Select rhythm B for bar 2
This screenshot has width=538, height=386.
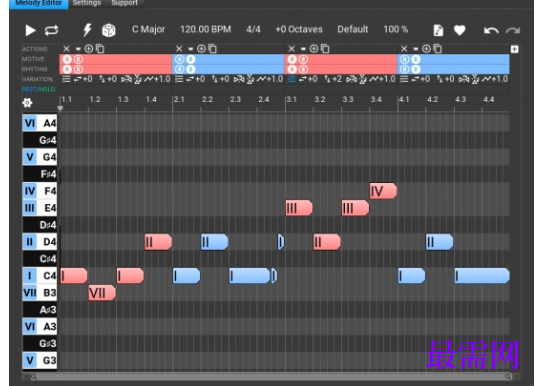[x=191, y=69]
